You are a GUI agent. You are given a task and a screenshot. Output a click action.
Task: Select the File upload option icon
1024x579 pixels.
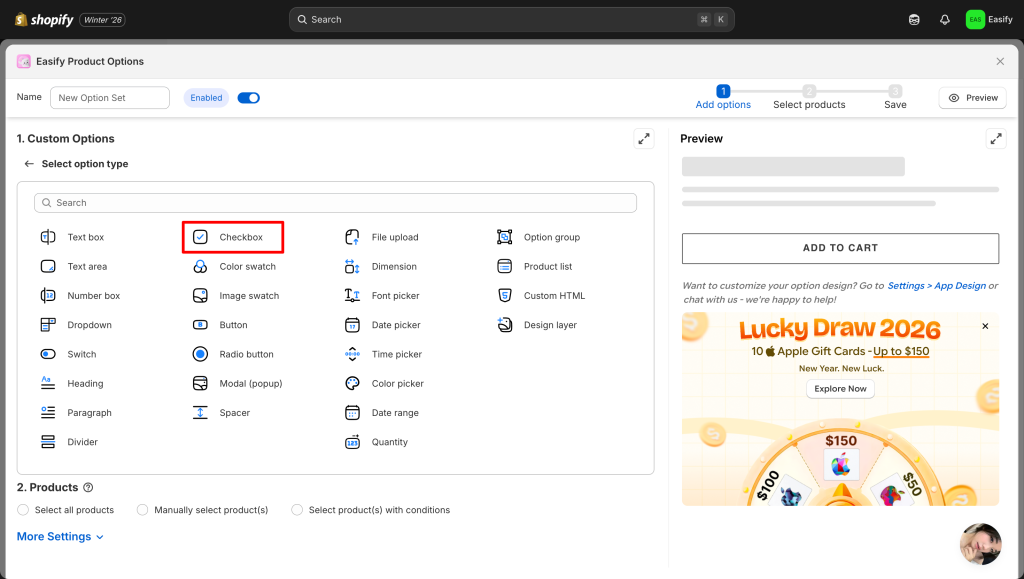(352, 237)
